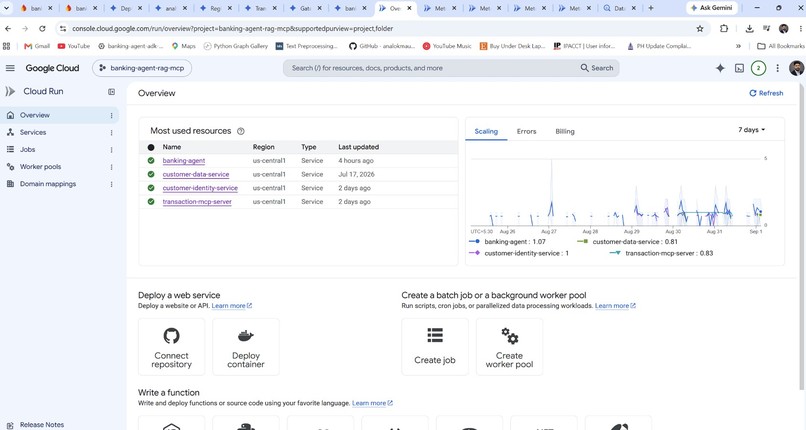Open the three-dot menu next to Domain mappings
The image size is (806, 430).
point(112,184)
